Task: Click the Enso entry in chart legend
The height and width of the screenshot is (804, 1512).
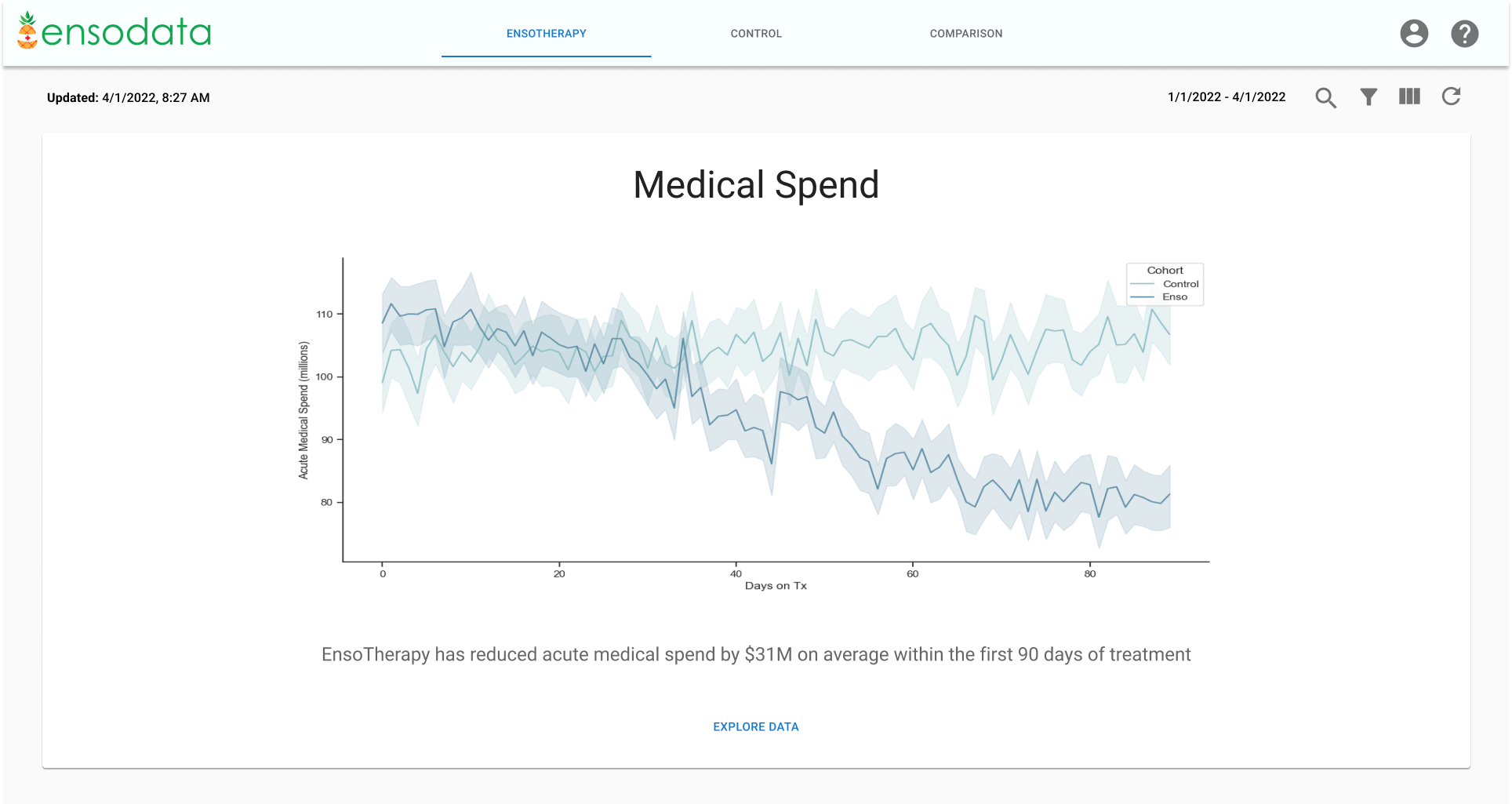Action: 1174,296
